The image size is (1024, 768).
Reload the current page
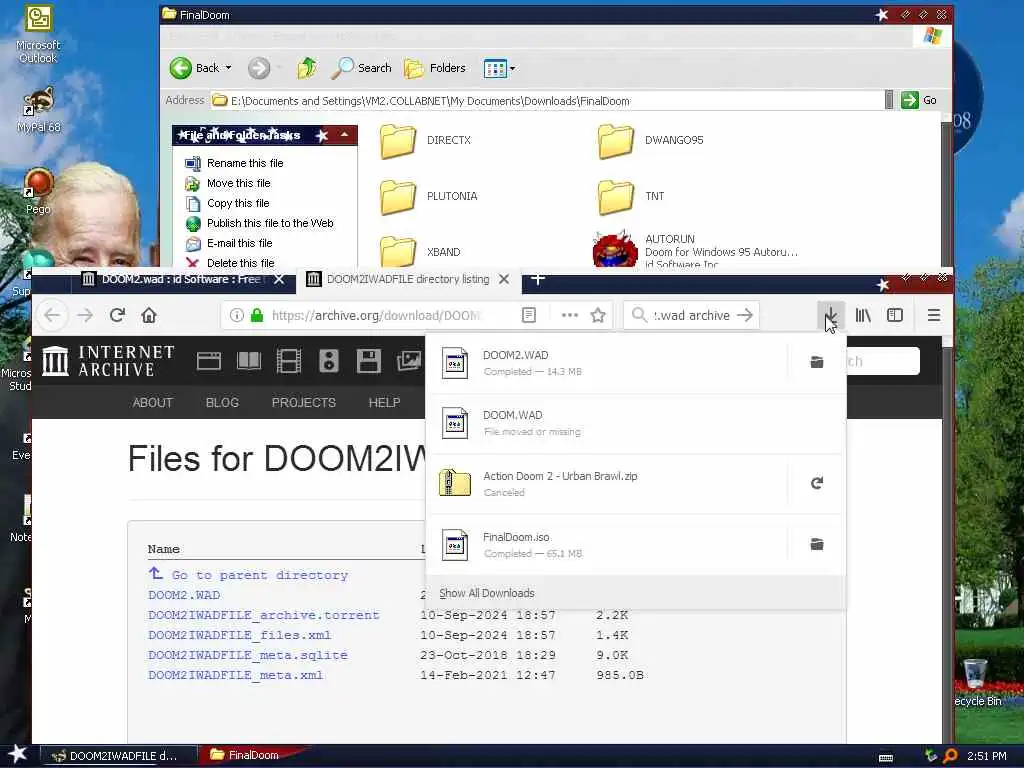[118, 315]
